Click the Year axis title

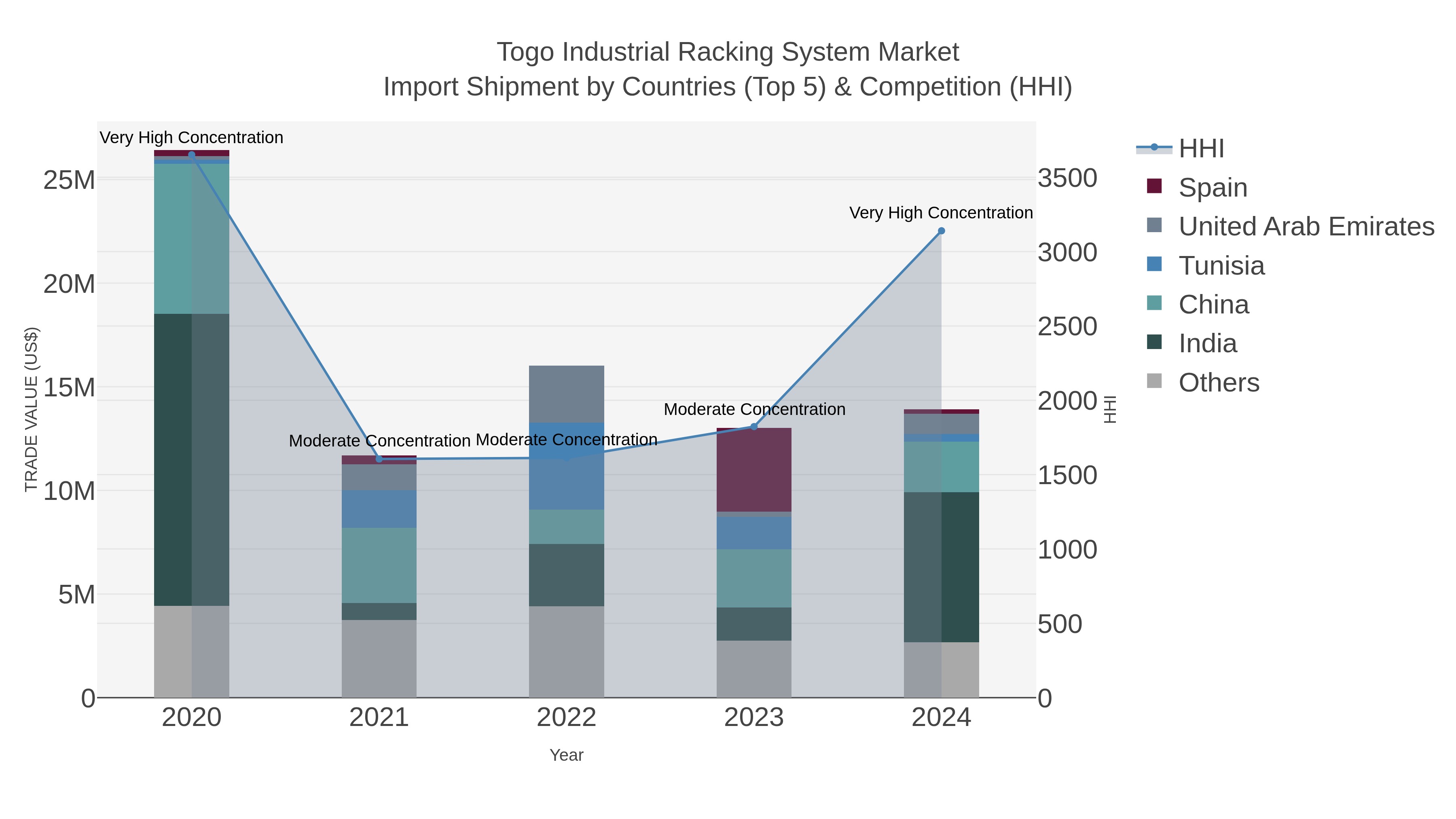(x=566, y=755)
